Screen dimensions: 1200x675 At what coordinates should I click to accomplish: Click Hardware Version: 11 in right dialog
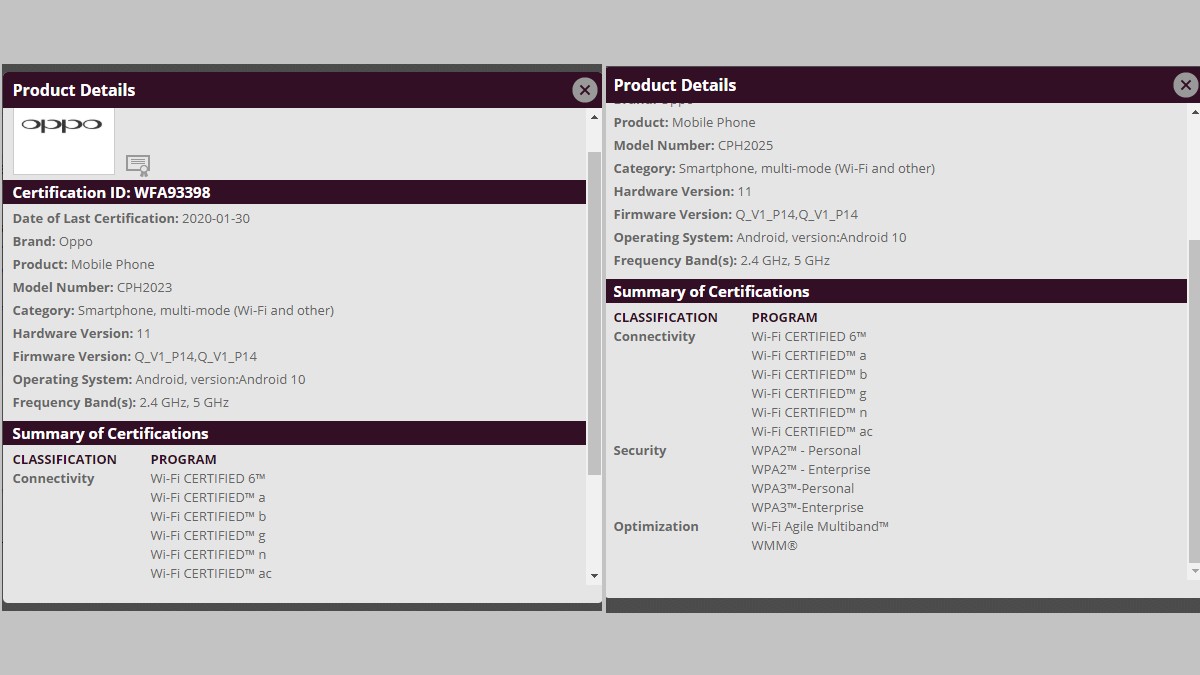click(683, 191)
